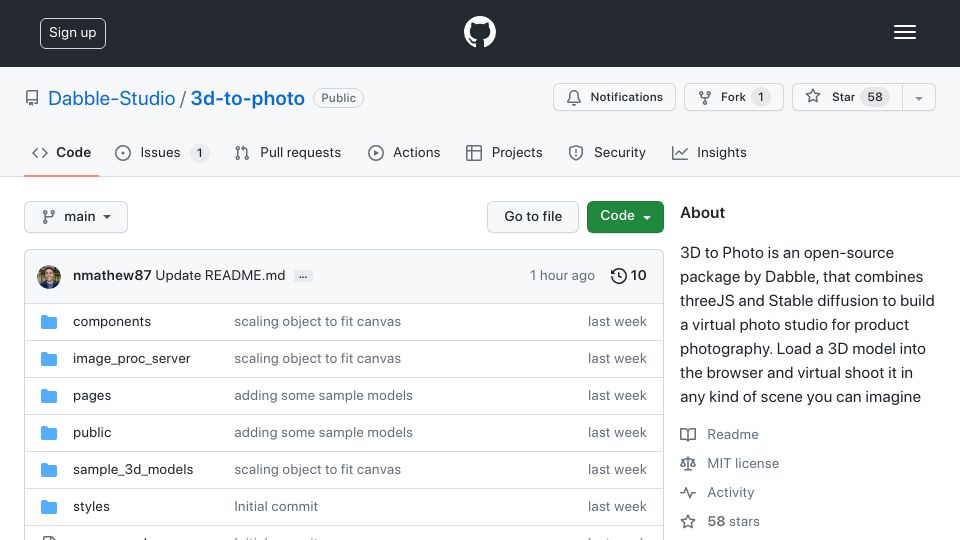
Task: Click the public folder icon
Action: tap(49, 433)
